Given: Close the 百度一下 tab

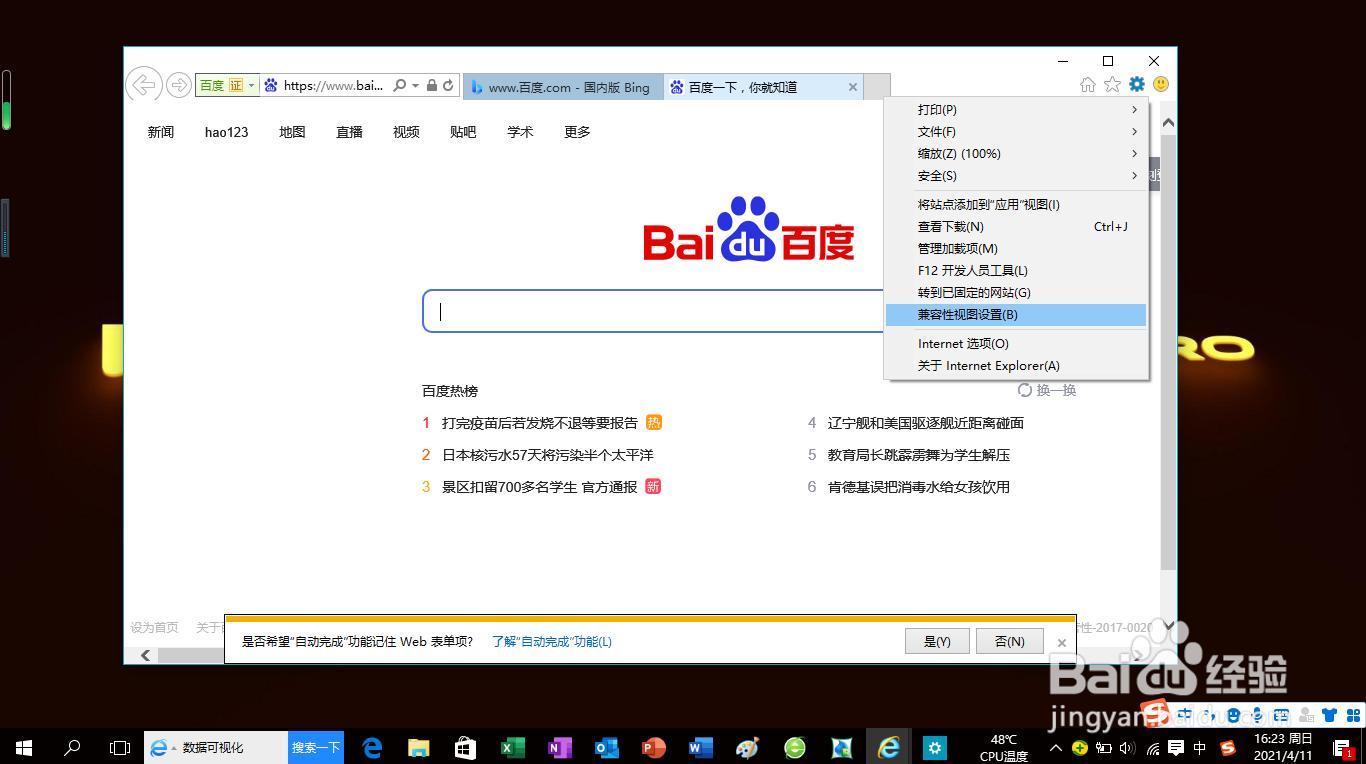Looking at the screenshot, I should [x=853, y=87].
